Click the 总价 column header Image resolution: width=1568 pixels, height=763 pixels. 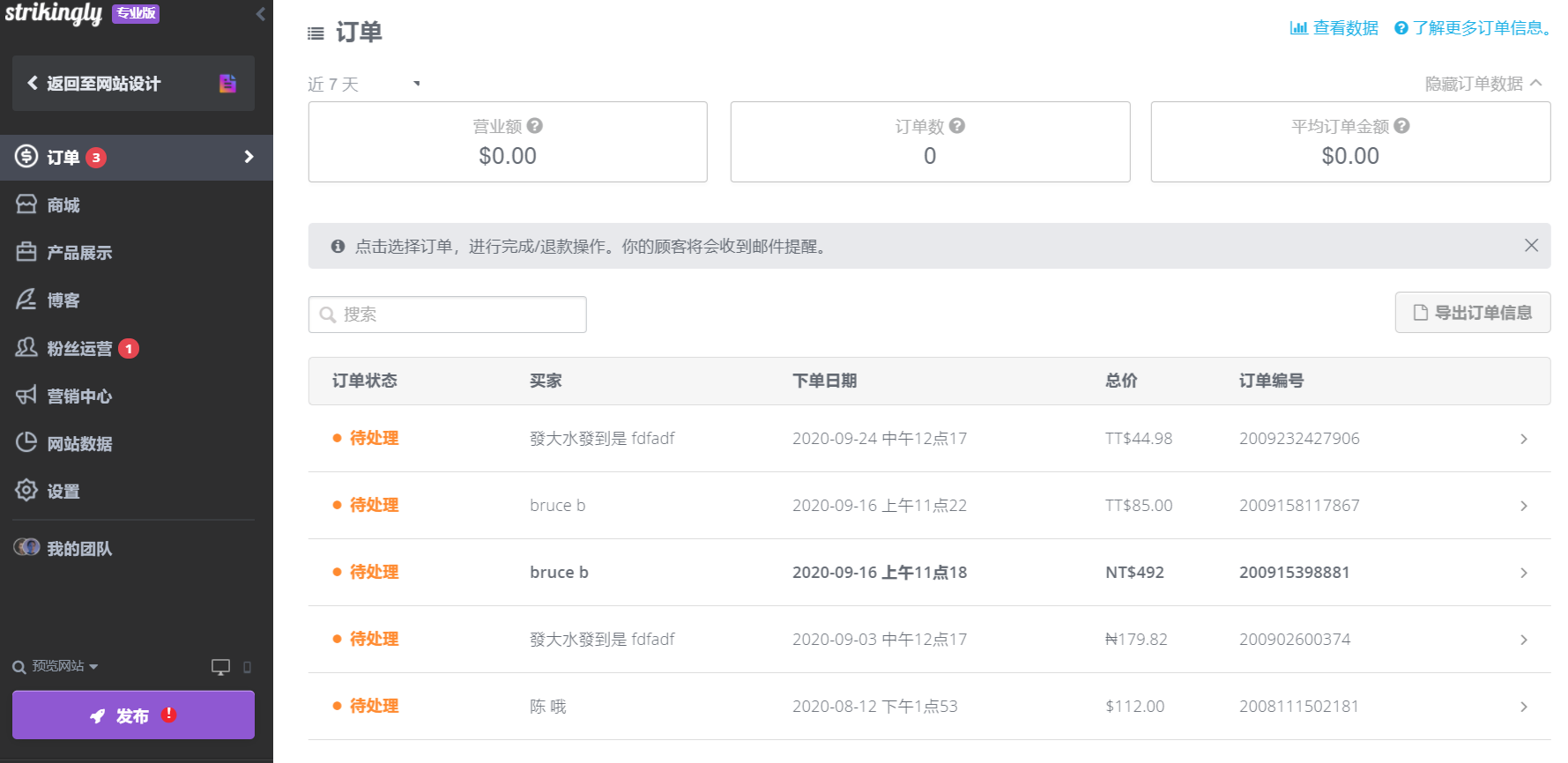(x=1121, y=381)
